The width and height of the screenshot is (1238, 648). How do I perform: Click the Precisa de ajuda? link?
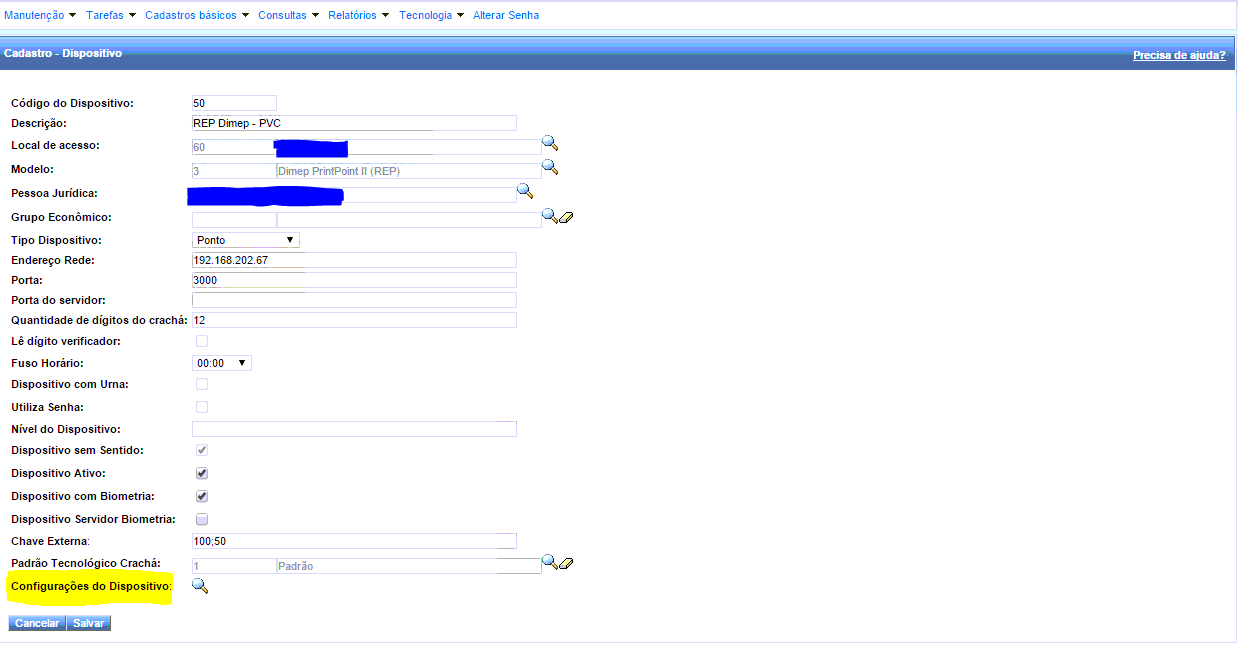pos(1179,56)
